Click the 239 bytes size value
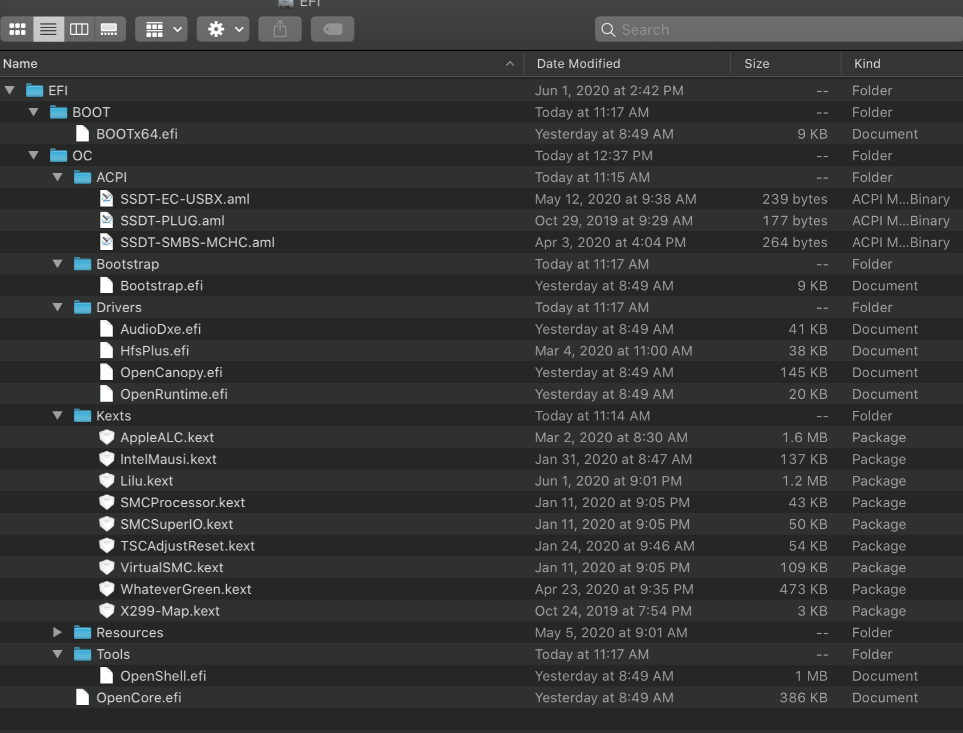The height and width of the screenshot is (733, 963). pos(795,199)
